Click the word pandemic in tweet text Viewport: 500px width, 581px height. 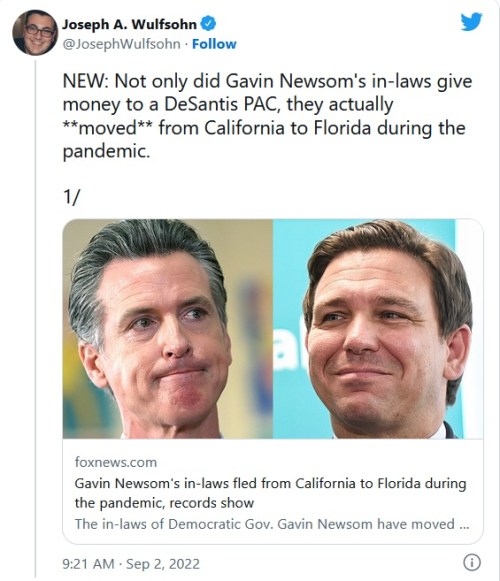point(106,152)
